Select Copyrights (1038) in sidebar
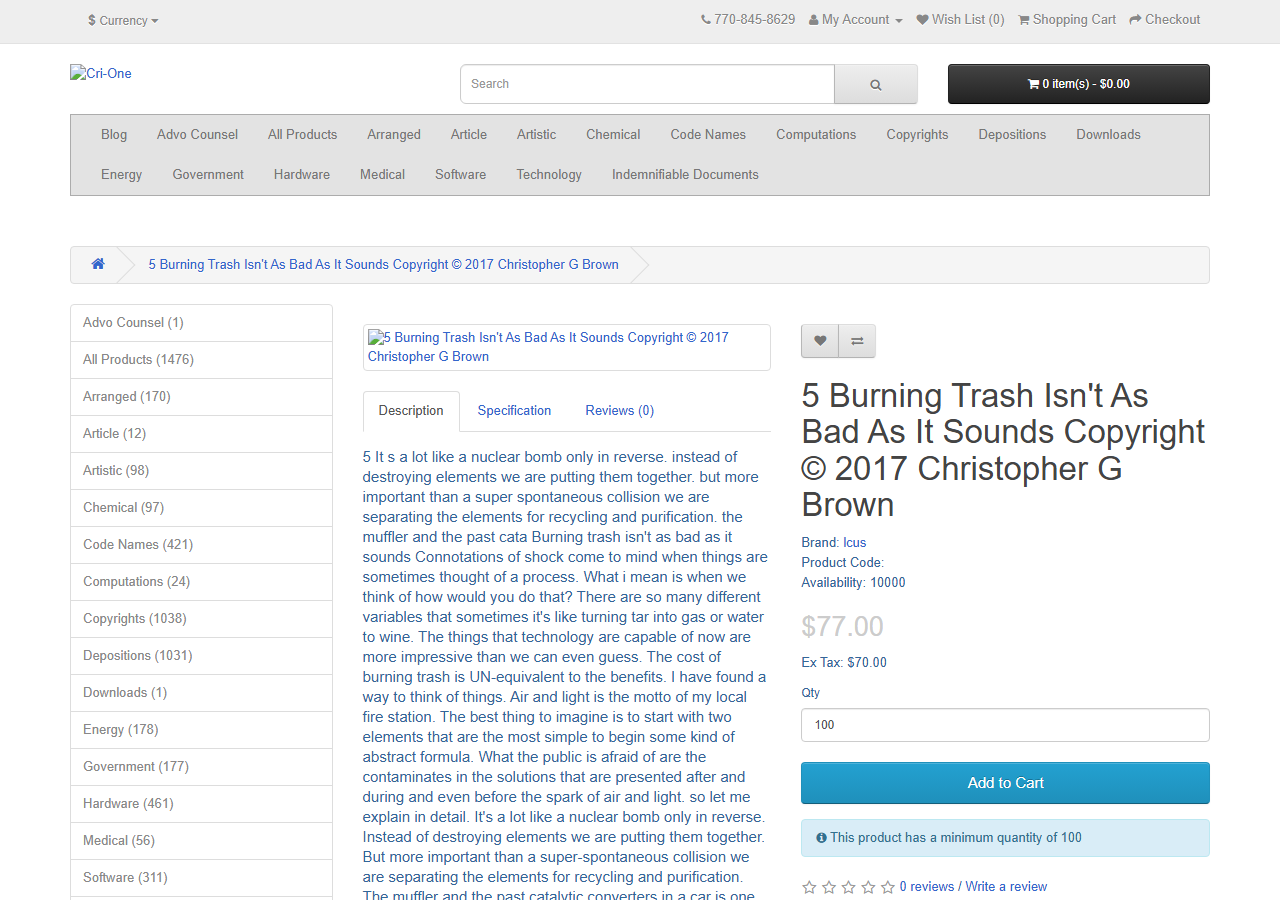Image resolution: width=1280 pixels, height=900 pixels. (201, 619)
